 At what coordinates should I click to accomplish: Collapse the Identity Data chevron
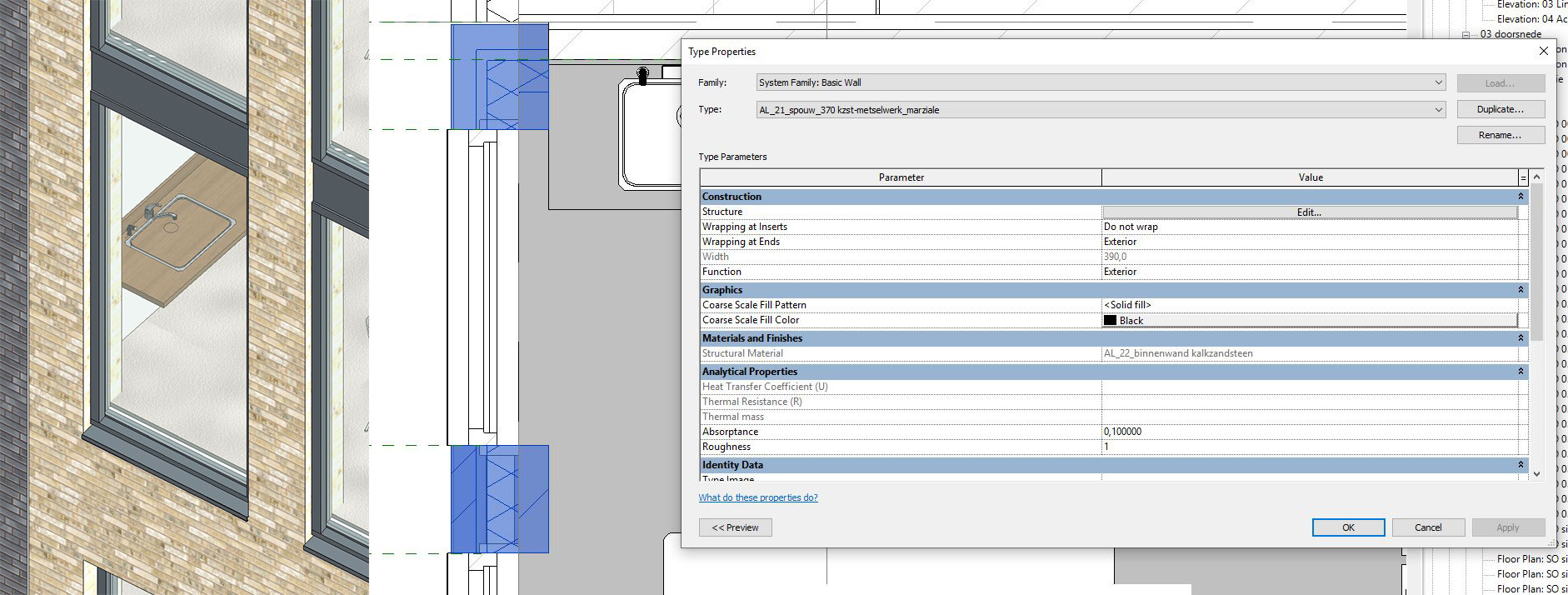[x=1521, y=465]
